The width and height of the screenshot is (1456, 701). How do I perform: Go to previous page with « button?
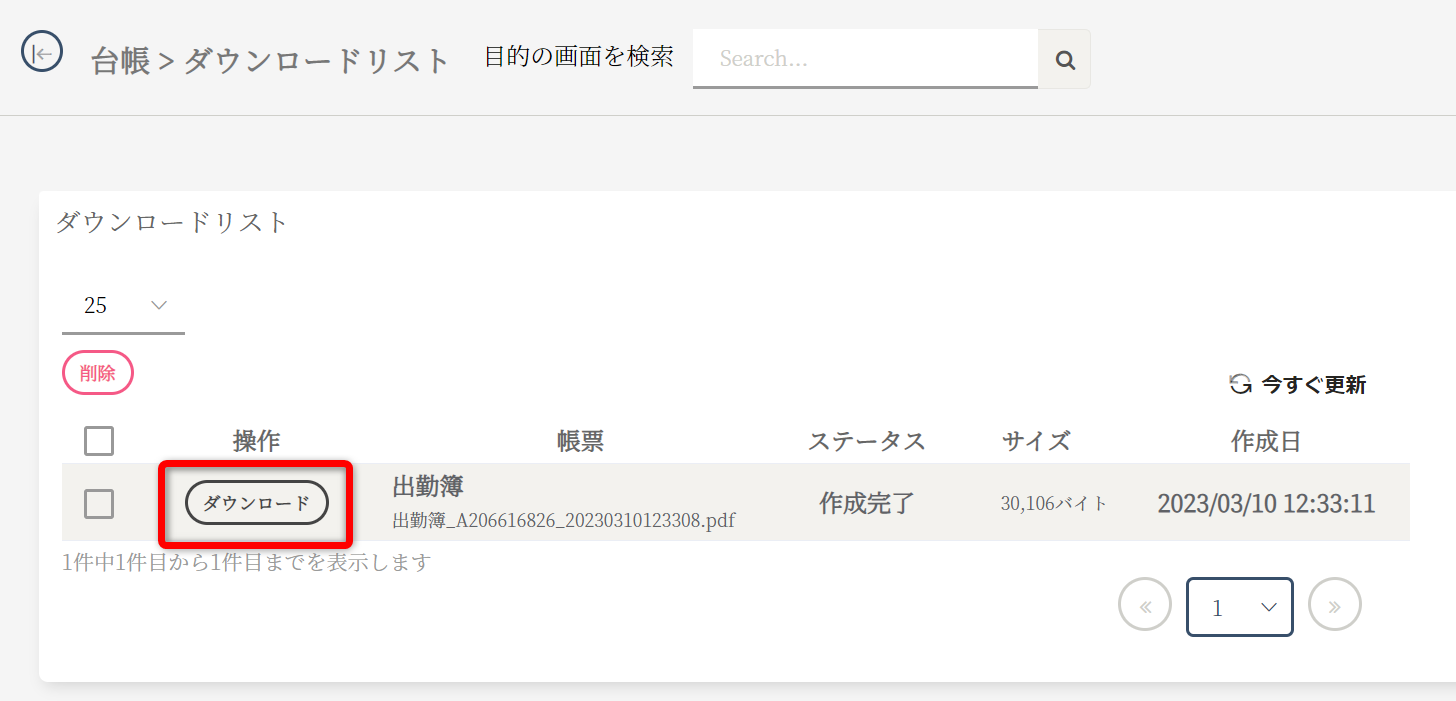[1145, 605]
